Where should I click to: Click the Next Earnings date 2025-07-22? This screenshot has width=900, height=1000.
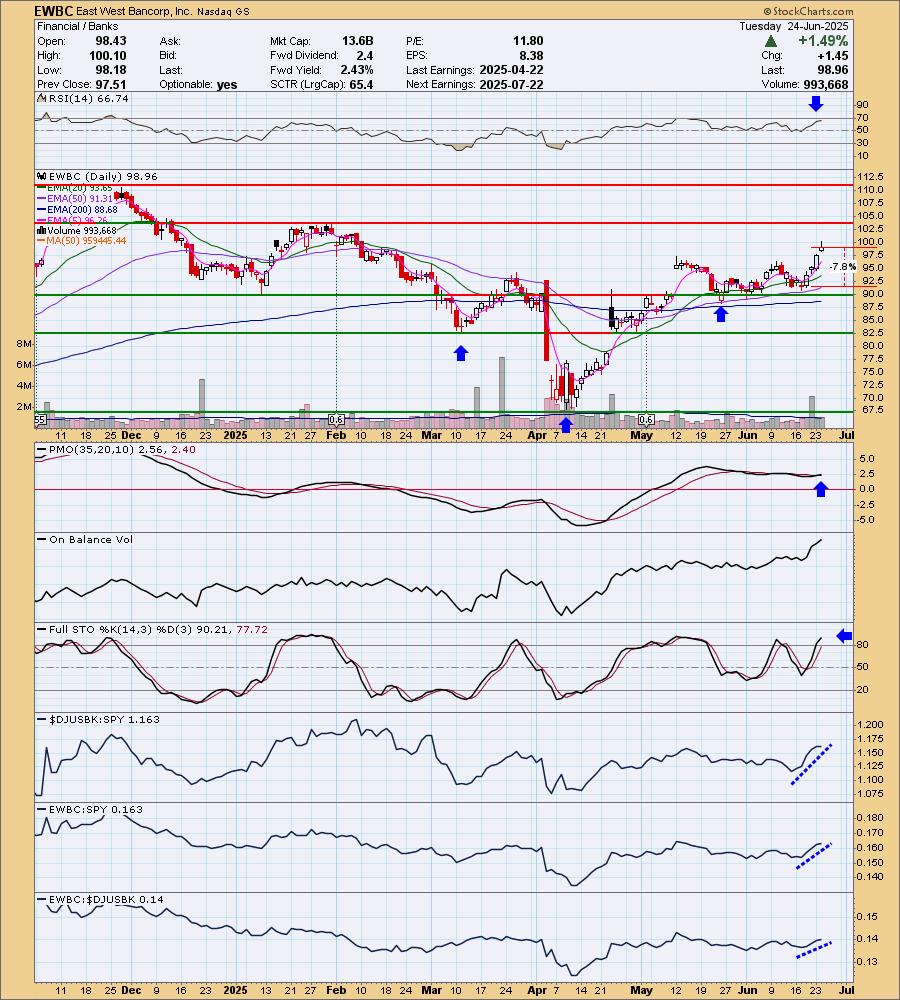pos(512,84)
